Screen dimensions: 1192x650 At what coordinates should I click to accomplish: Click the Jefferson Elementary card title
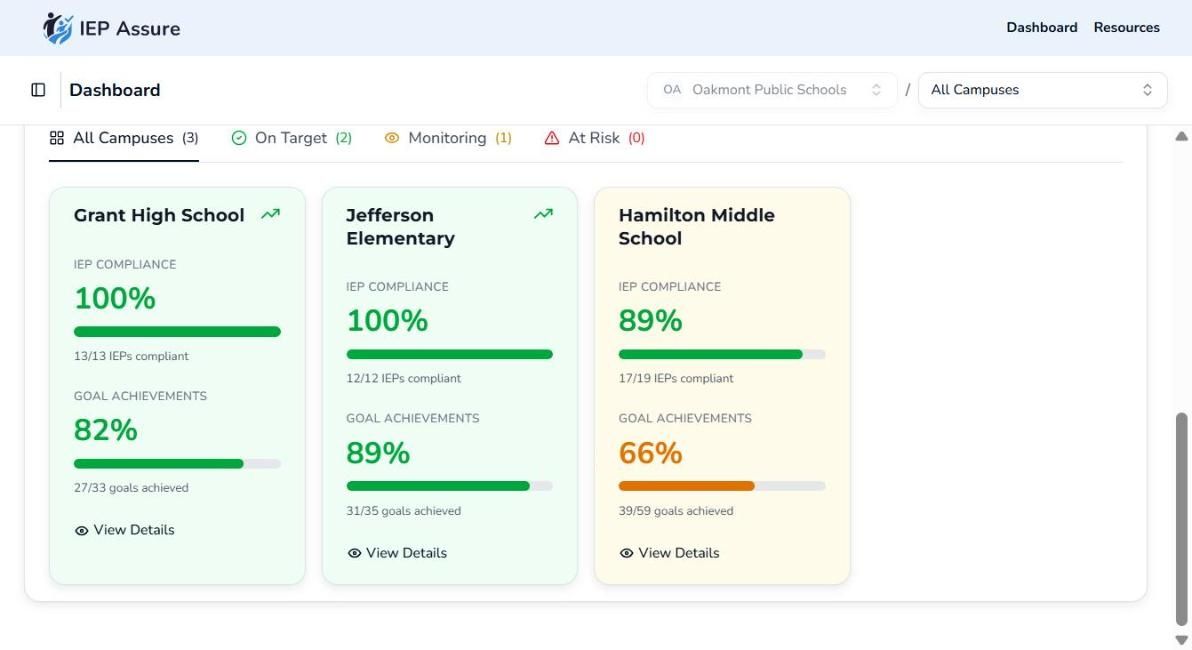[401, 227]
